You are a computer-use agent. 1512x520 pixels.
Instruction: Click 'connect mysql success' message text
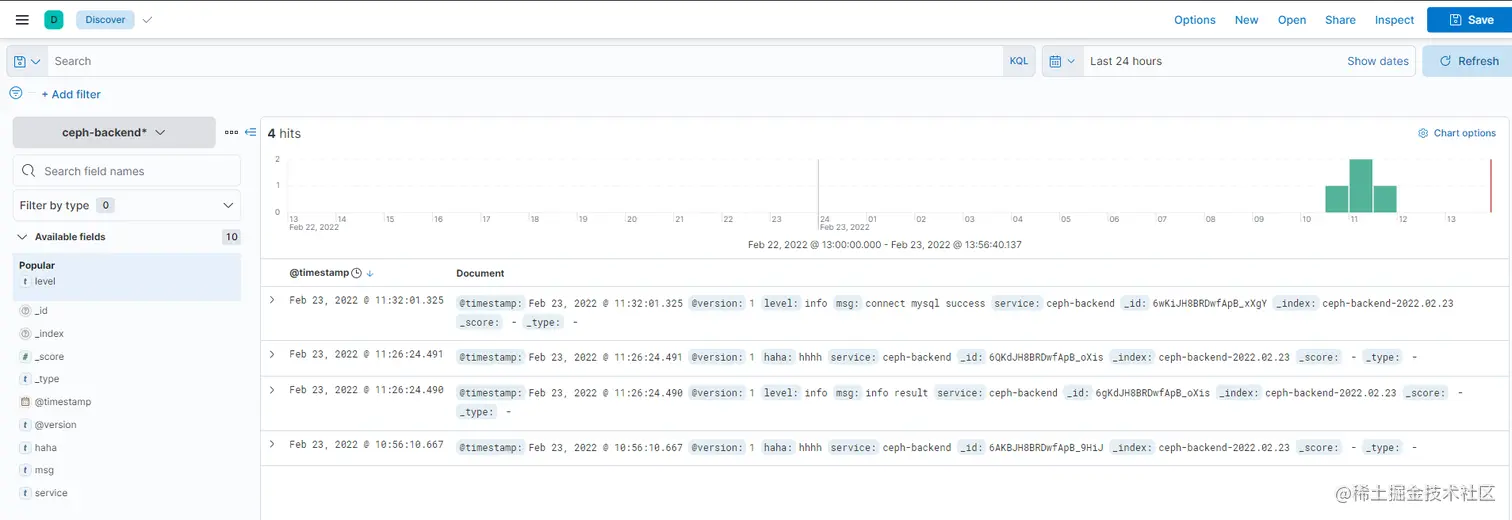[x=925, y=303]
